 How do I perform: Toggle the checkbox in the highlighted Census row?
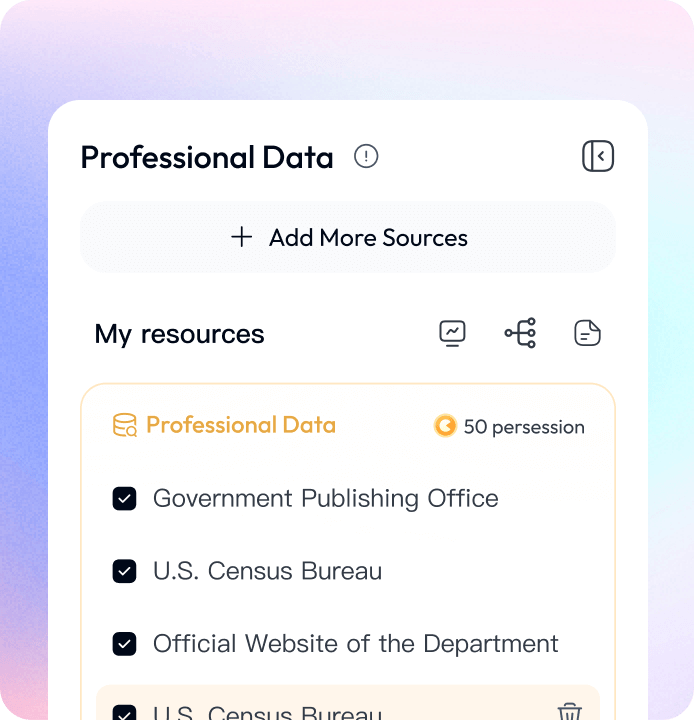pos(125,714)
